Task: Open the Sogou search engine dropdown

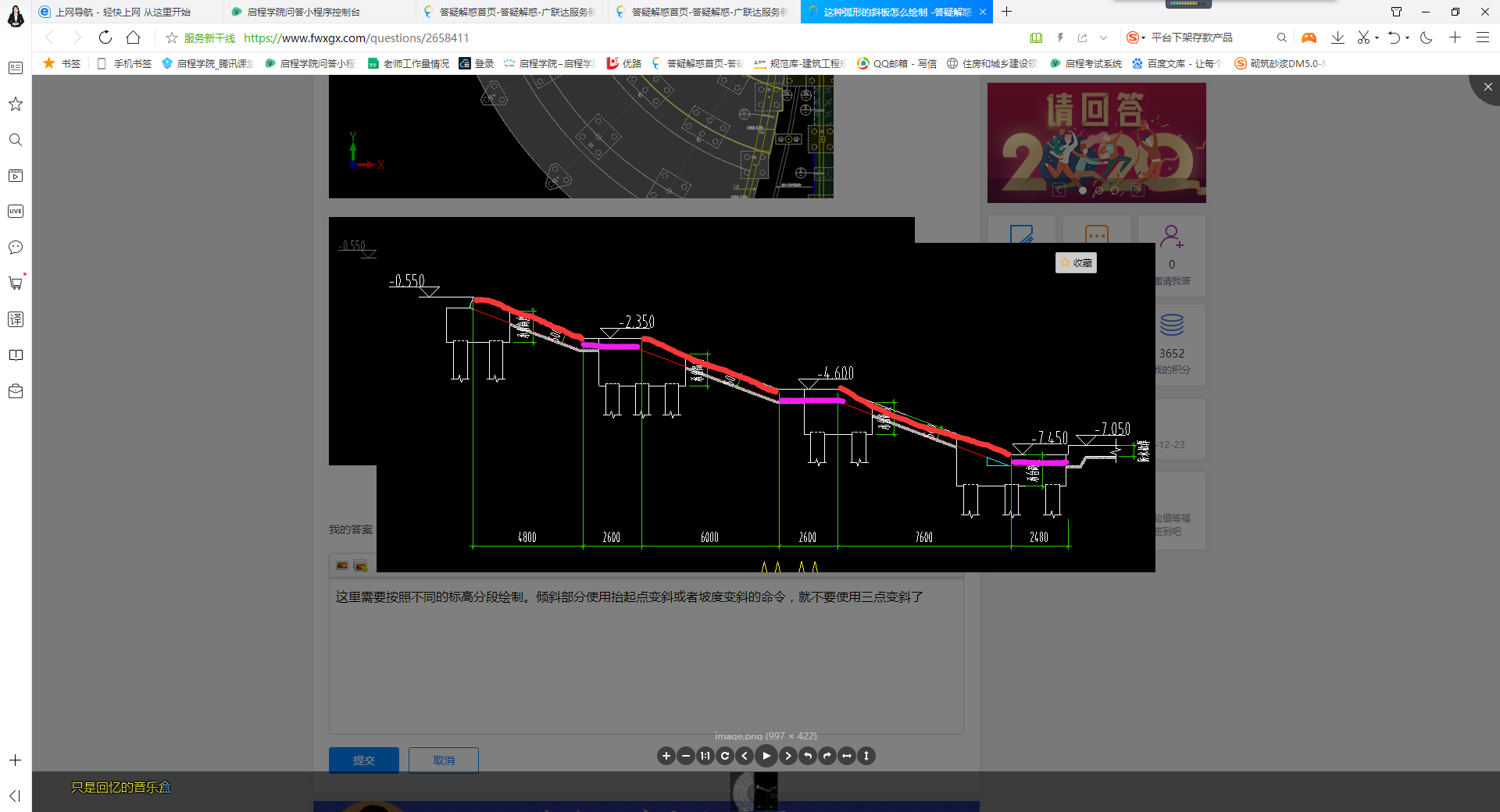Action: point(1136,37)
